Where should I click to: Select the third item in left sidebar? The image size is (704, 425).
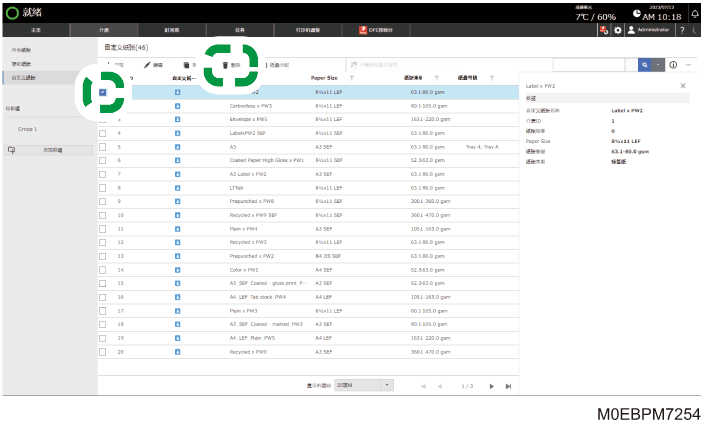tap(23, 78)
